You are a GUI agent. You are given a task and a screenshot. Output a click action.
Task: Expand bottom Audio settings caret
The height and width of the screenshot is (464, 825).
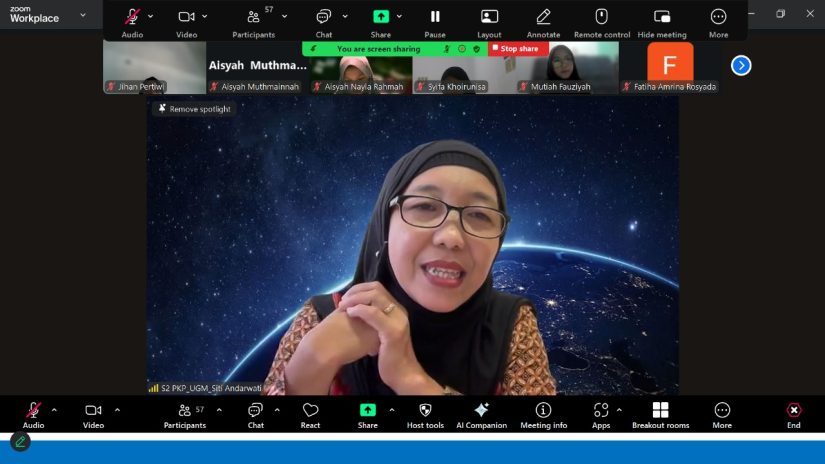coord(54,410)
